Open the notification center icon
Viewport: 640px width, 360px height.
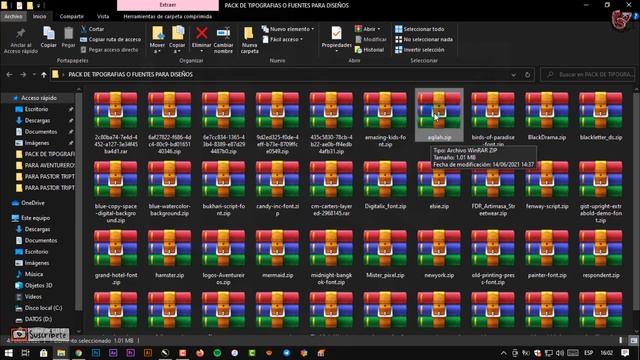point(625,353)
